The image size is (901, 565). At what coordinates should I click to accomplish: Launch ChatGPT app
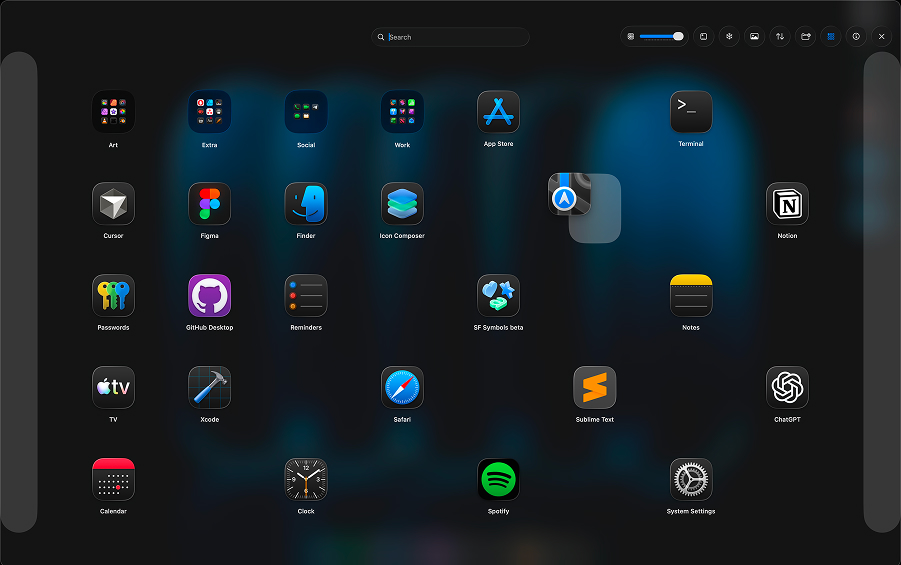click(x=787, y=387)
